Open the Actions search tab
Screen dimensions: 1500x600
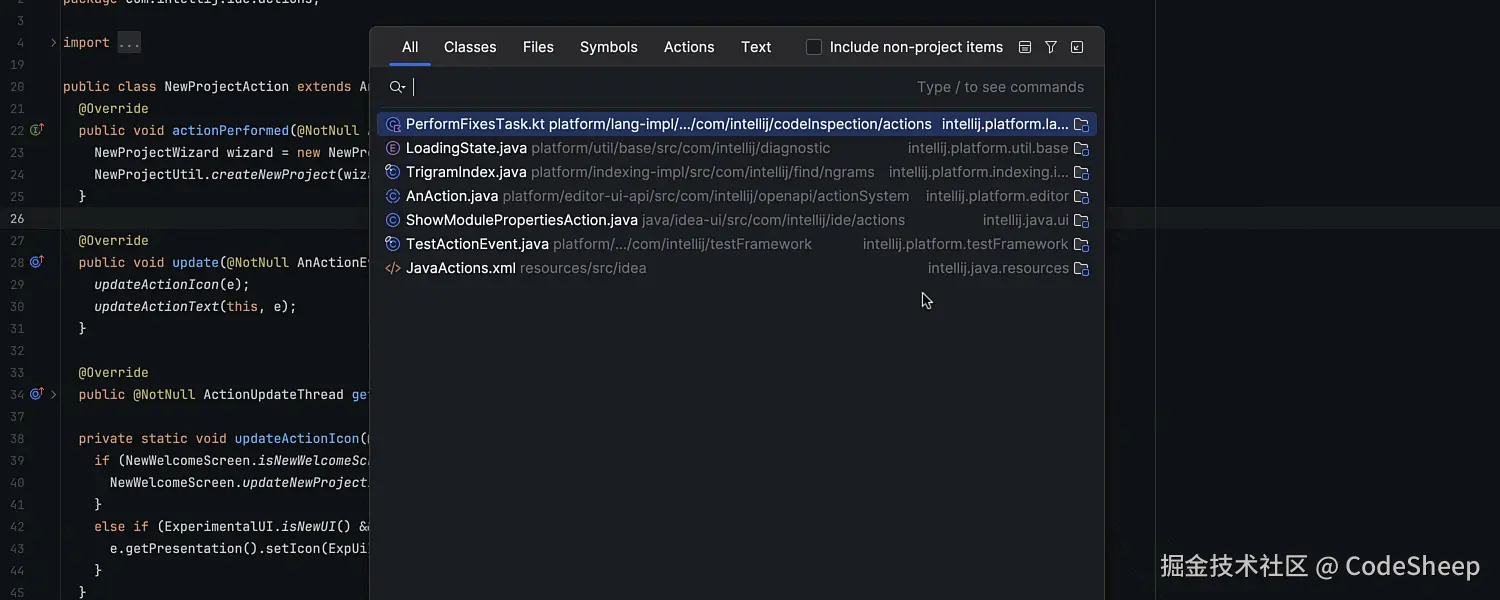pos(689,47)
